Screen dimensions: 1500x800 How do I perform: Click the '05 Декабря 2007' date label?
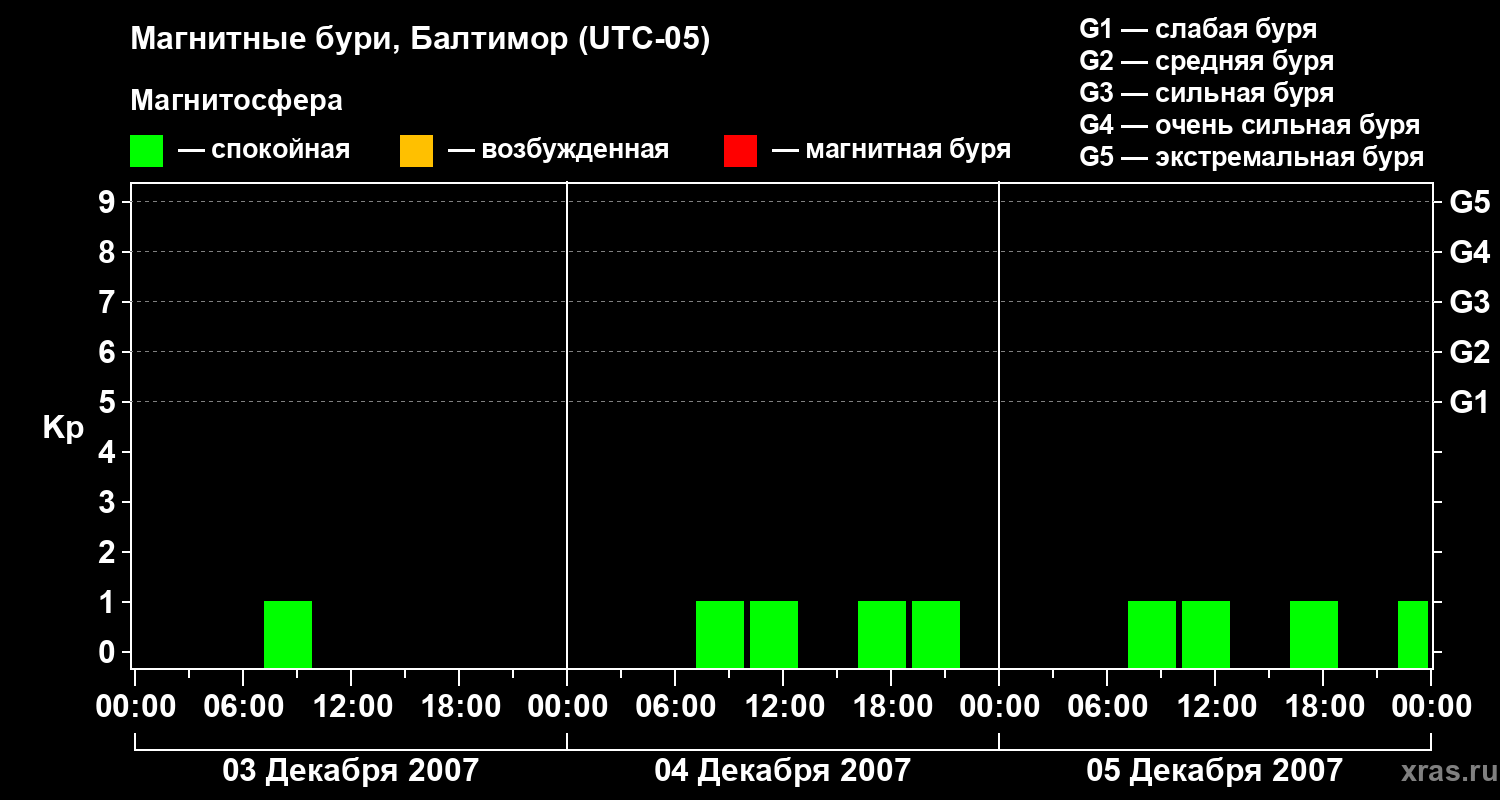(x=1214, y=771)
